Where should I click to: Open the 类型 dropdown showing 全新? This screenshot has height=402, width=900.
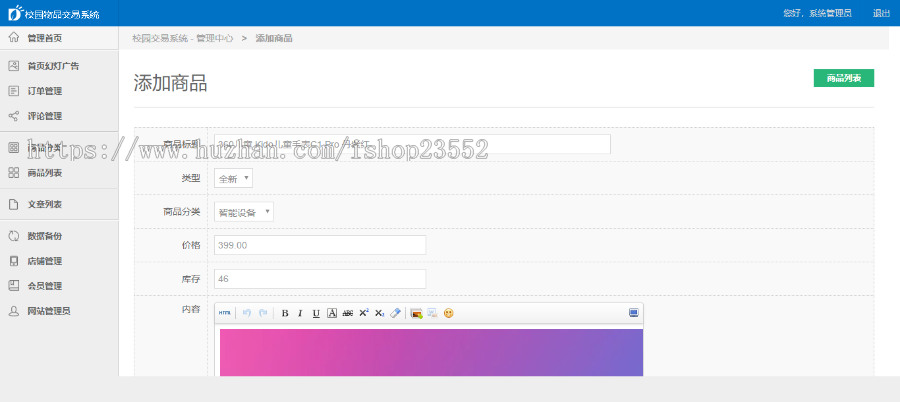(233, 178)
